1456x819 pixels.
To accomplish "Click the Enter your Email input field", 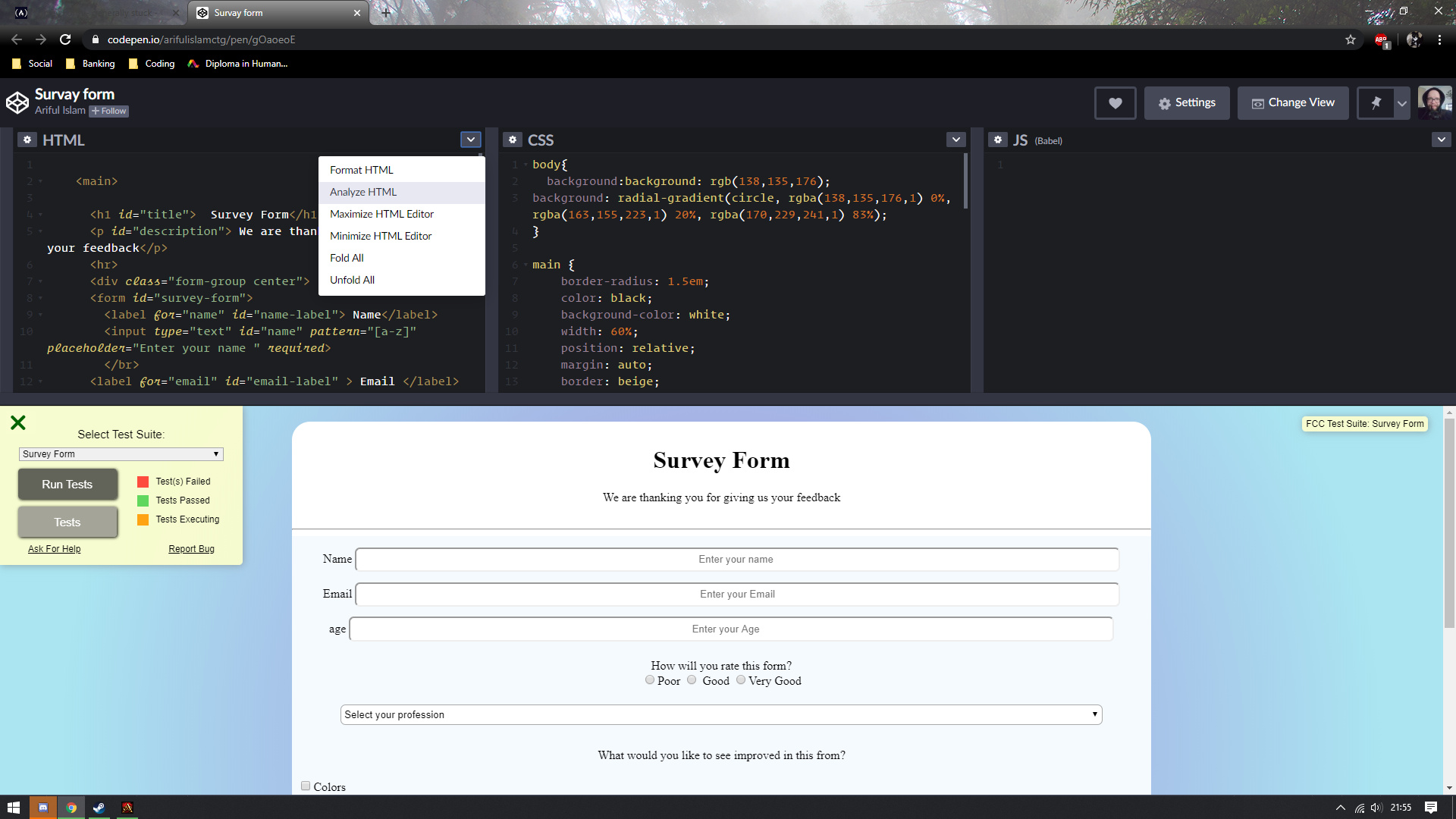I will pos(736,594).
